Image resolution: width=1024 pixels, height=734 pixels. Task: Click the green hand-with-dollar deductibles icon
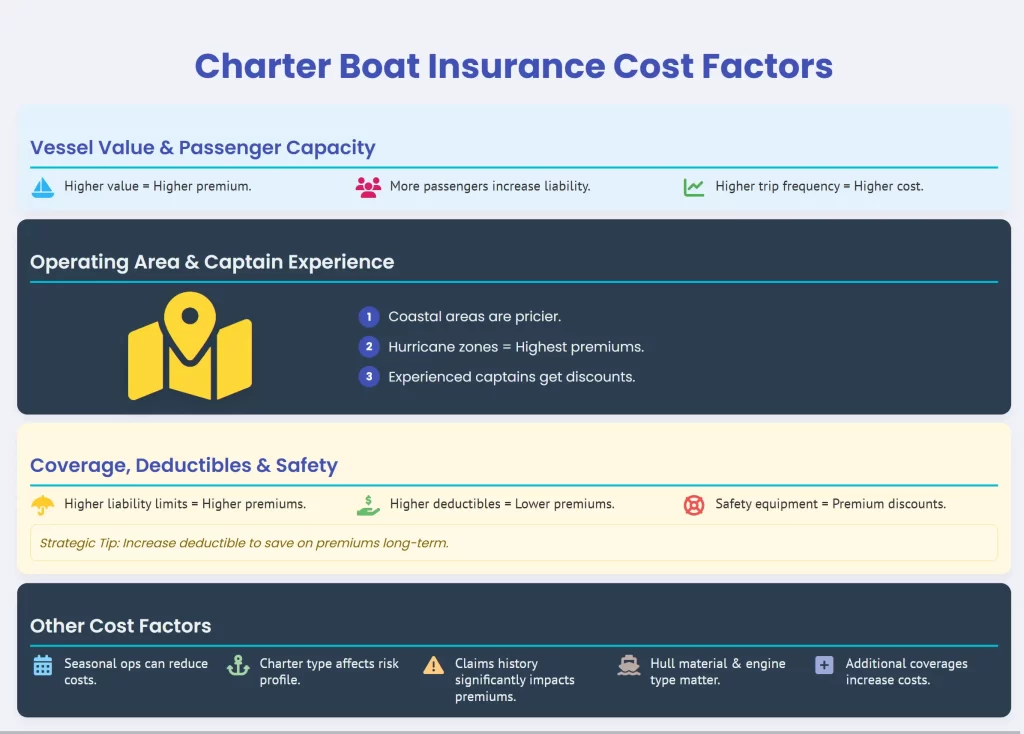[x=368, y=505]
